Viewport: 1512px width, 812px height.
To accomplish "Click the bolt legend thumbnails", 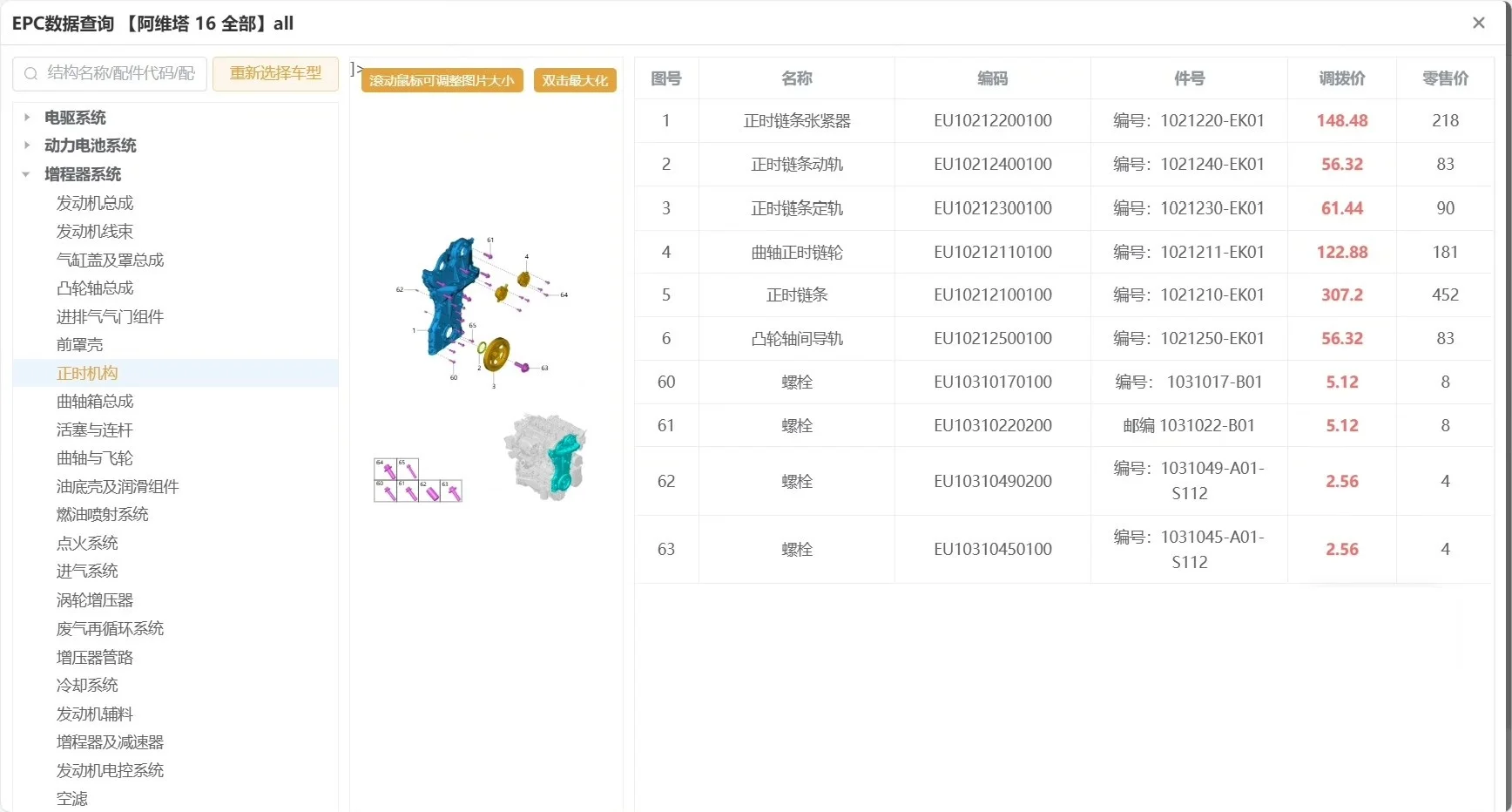I will 418,480.
